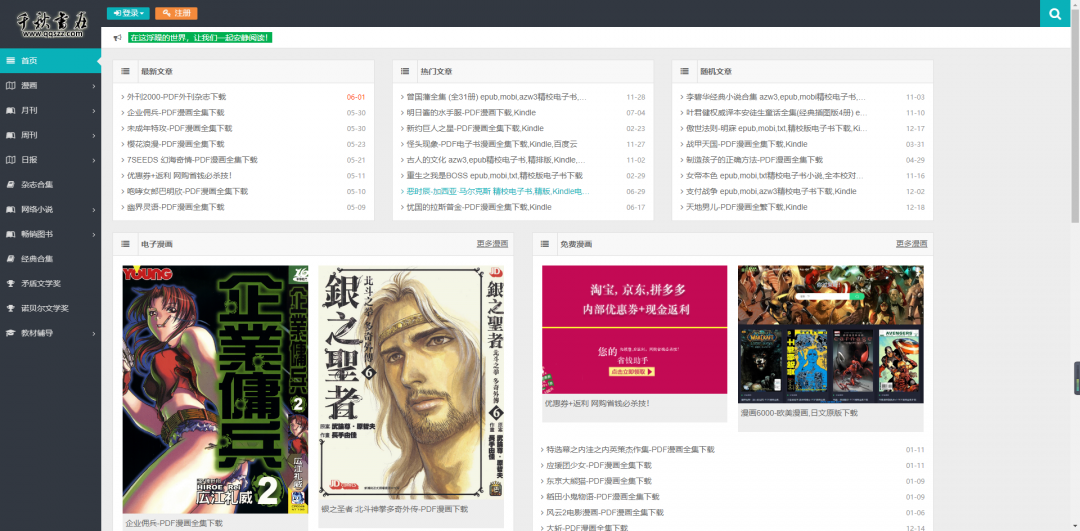Expand the 漫画 sidebar chevron
This screenshot has width=1080, height=531.
coord(94,86)
